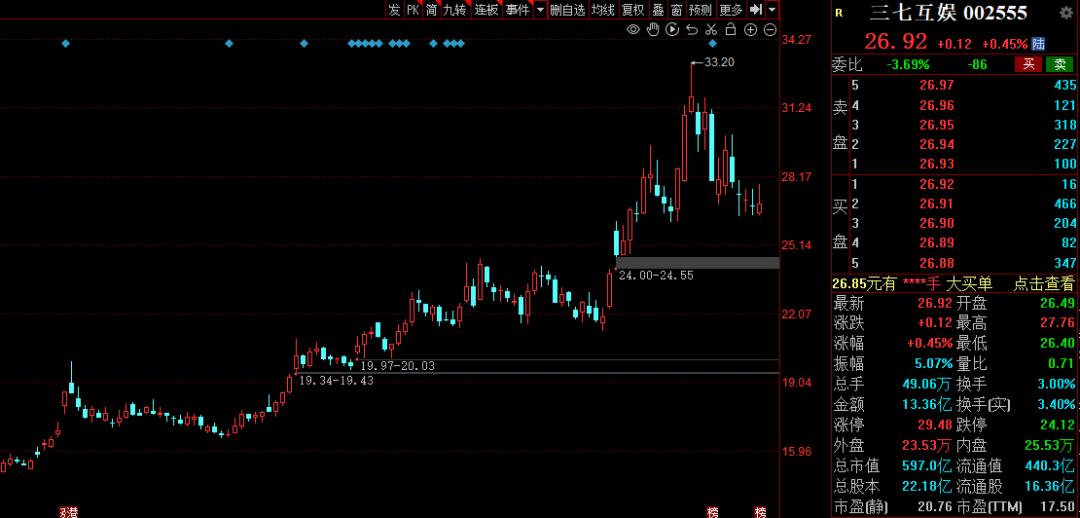Image resolution: width=1080 pixels, height=518 pixels.
Task: Toggle the 连板 indicator
Action: click(x=486, y=10)
